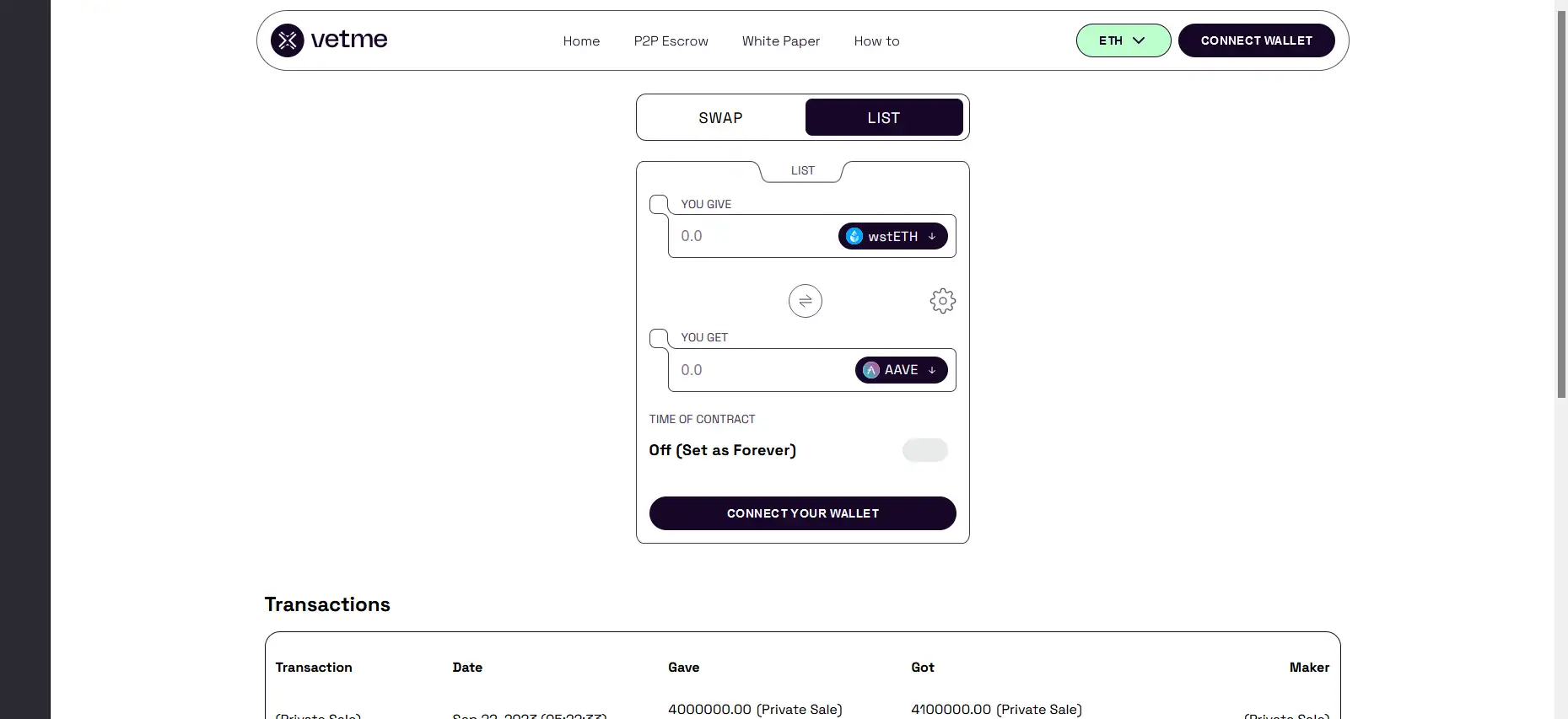Click the CONNECT YOUR WALLET button
The height and width of the screenshot is (719, 1568).
pos(802,513)
